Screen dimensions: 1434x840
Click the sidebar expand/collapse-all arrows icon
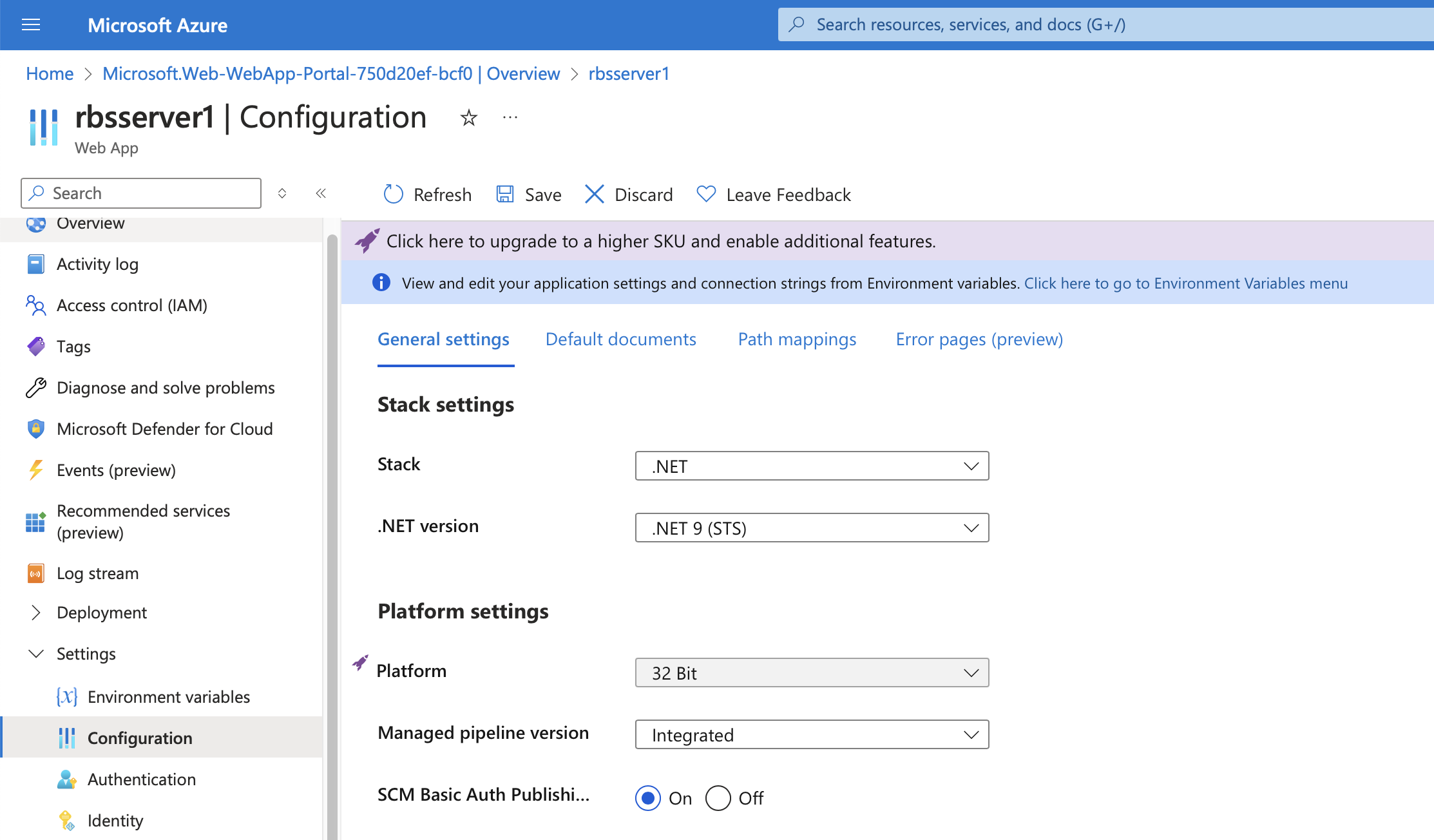[282, 193]
